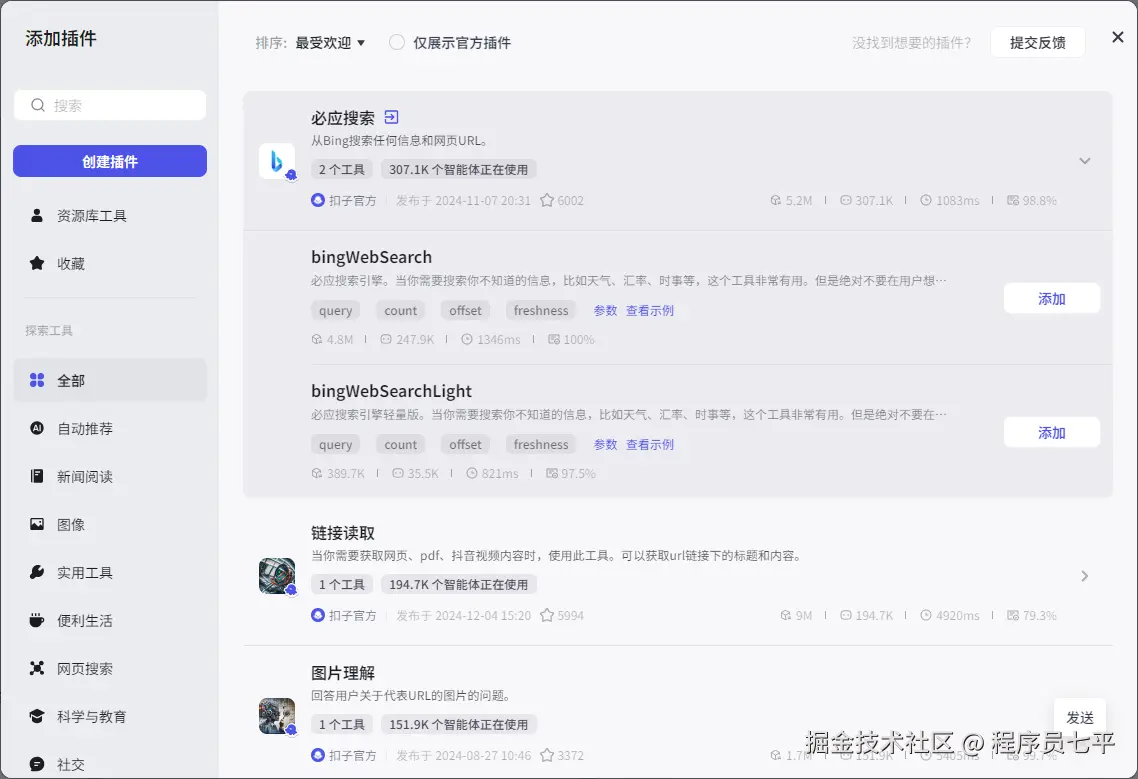Focus the 搜索 input field
The width and height of the screenshot is (1138, 779).
pos(110,105)
